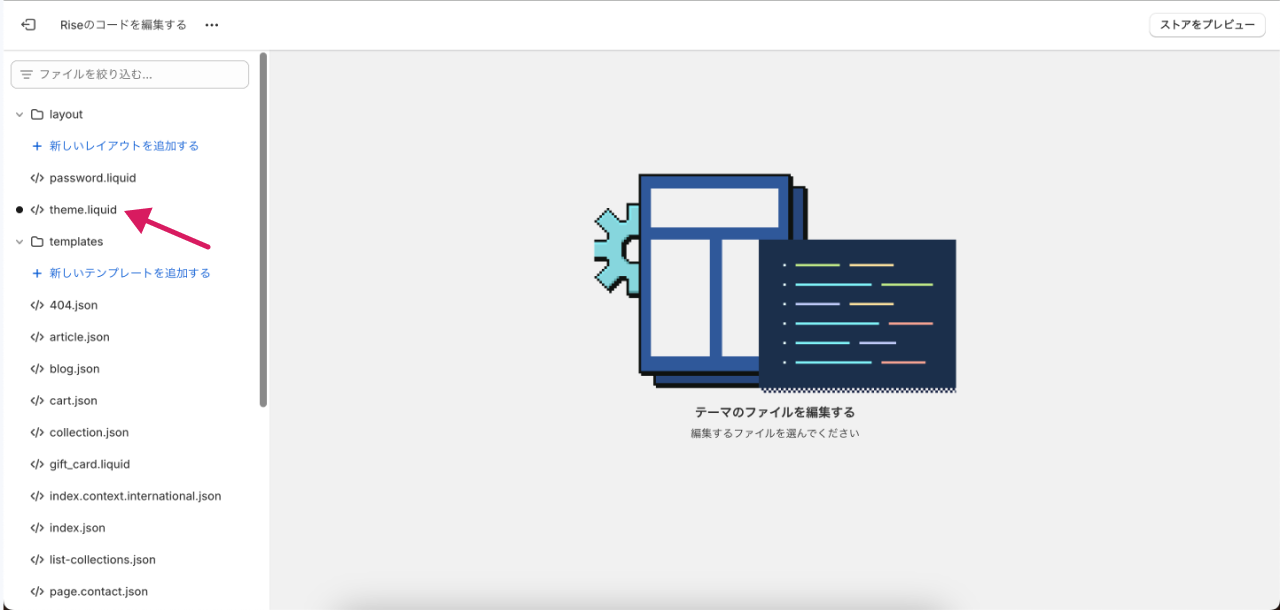Collapse the layout folder chevron
The image size is (1280, 613).
(x=19, y=114)
